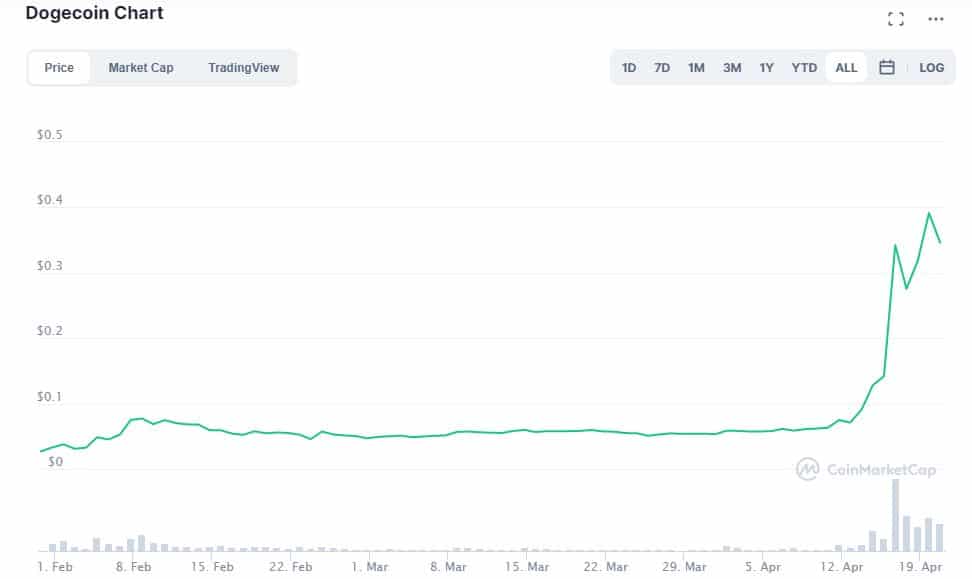Screen dimensions: 972x579
Task: Click the 15. Feb date label
Action: (x=212, y=567)
